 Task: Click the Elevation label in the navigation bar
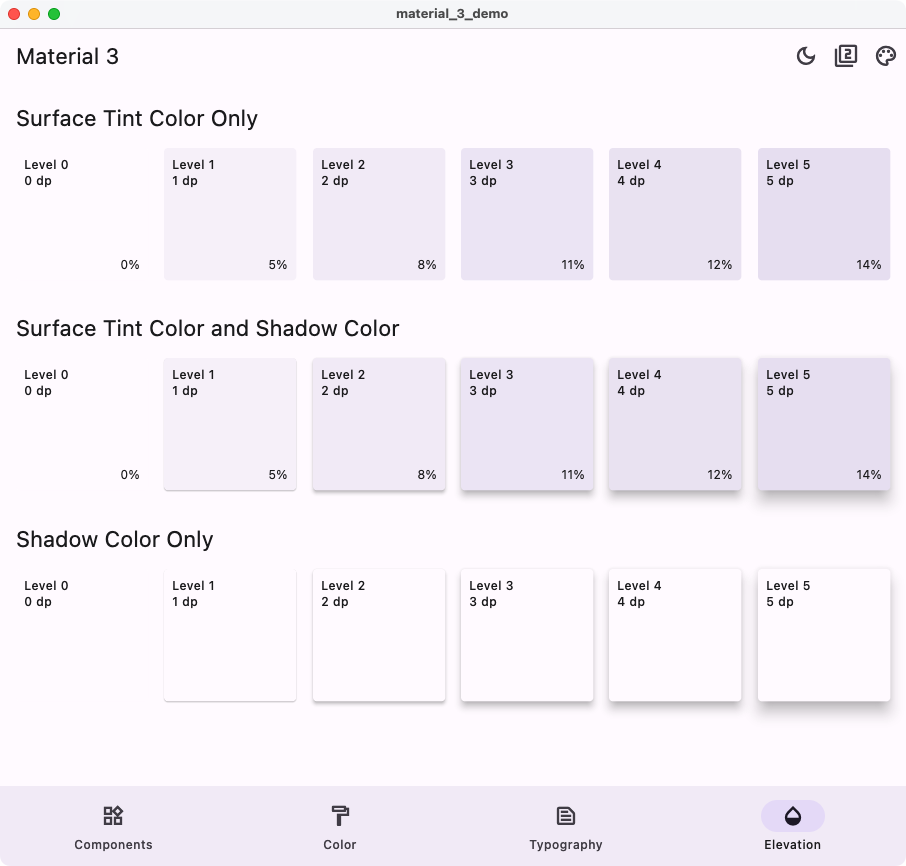[792, 844]
